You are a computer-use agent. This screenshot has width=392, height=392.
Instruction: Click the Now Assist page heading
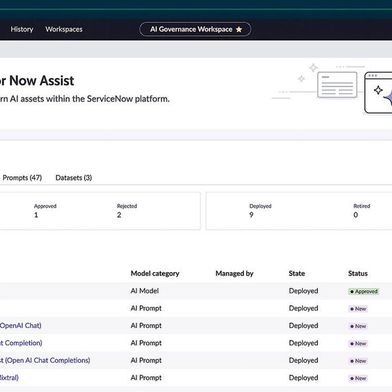pyautogui.click(x=37, y=81)
